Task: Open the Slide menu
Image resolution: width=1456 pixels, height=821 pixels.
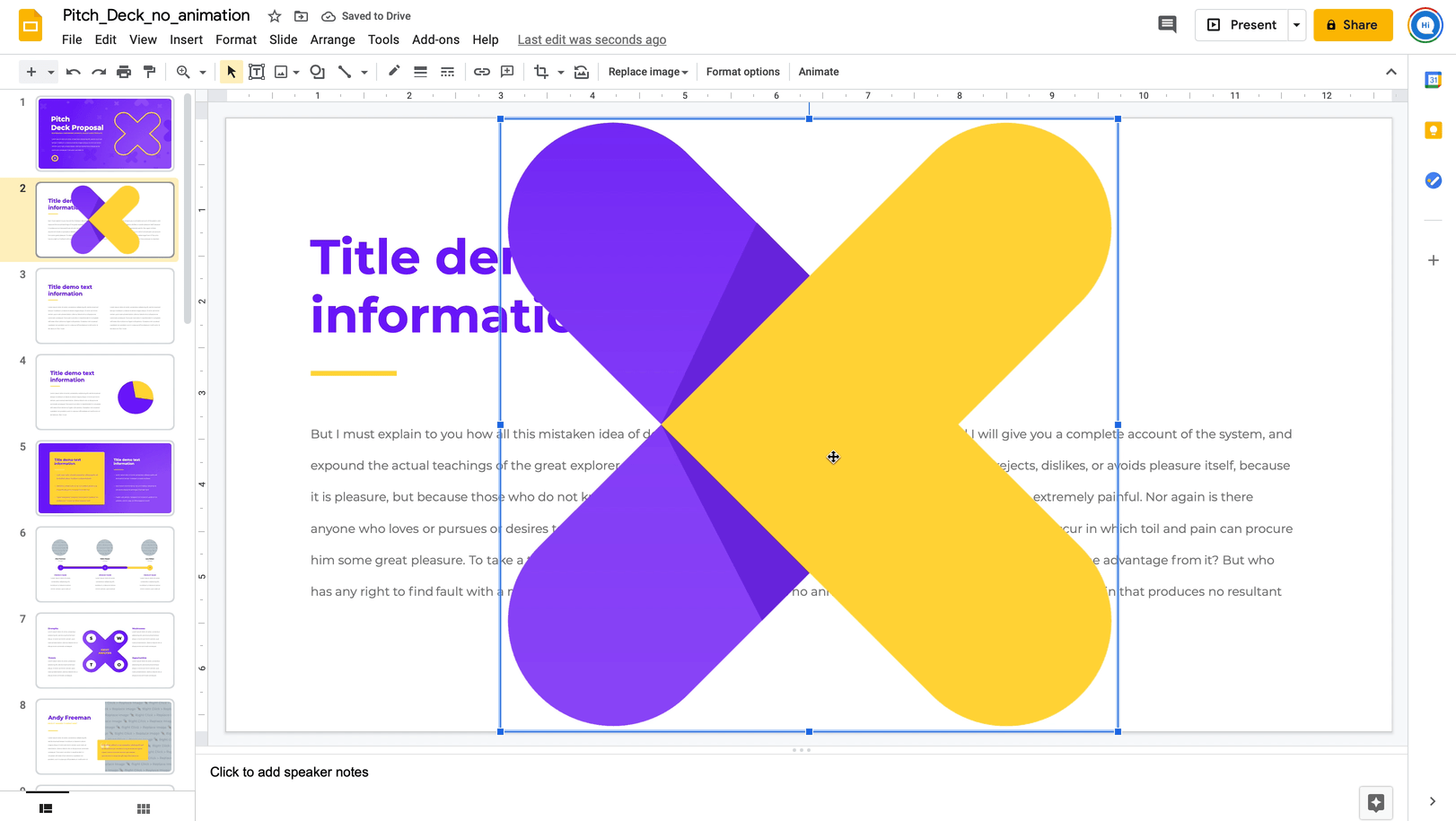Action: pyautogui.click(x=284, y=39)
